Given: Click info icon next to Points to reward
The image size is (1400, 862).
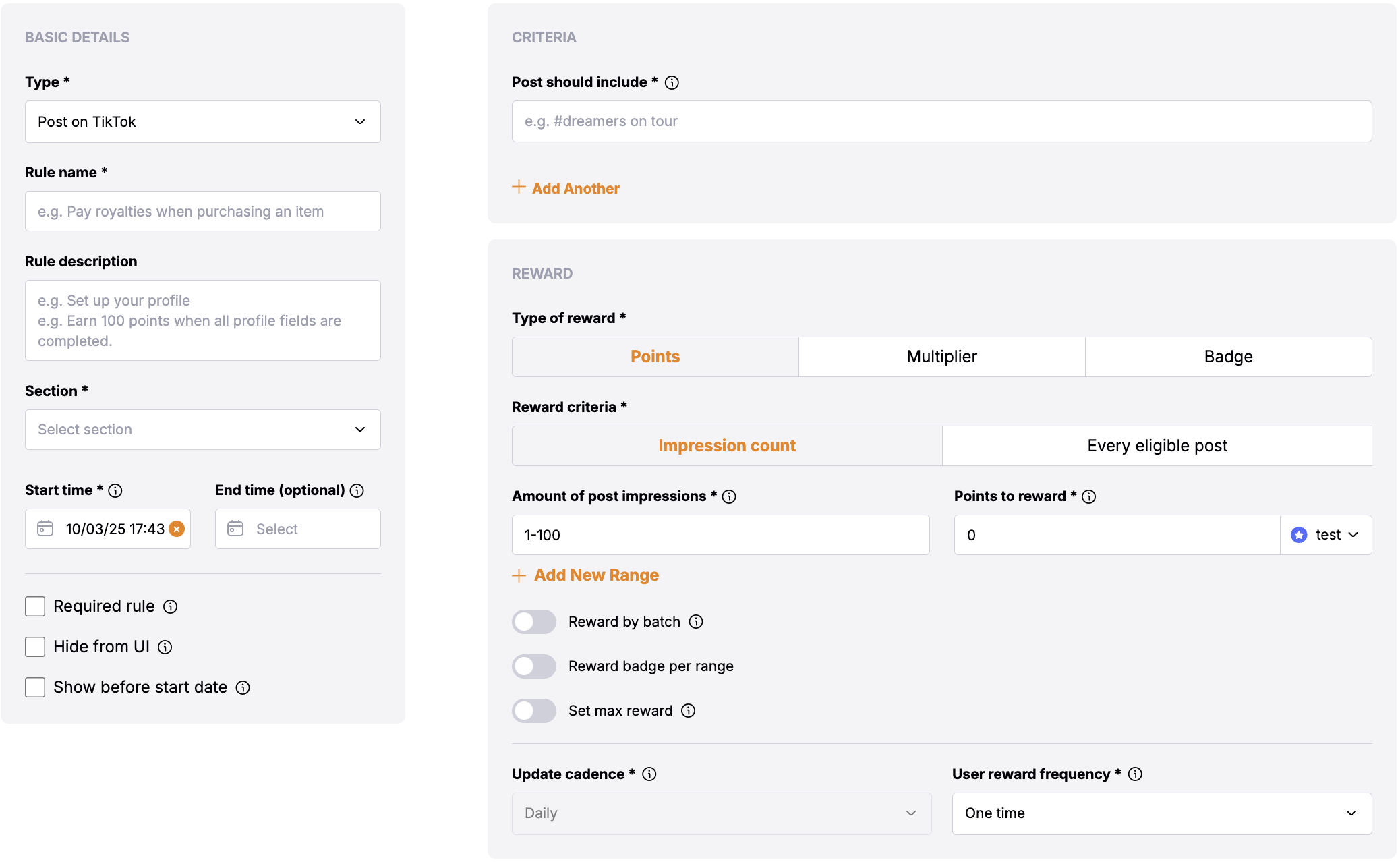Looking at the screenshot, I should coord(1089,496).
